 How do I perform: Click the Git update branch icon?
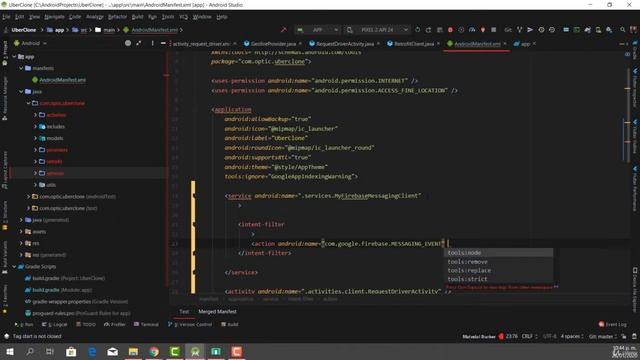tap(519, 30)
